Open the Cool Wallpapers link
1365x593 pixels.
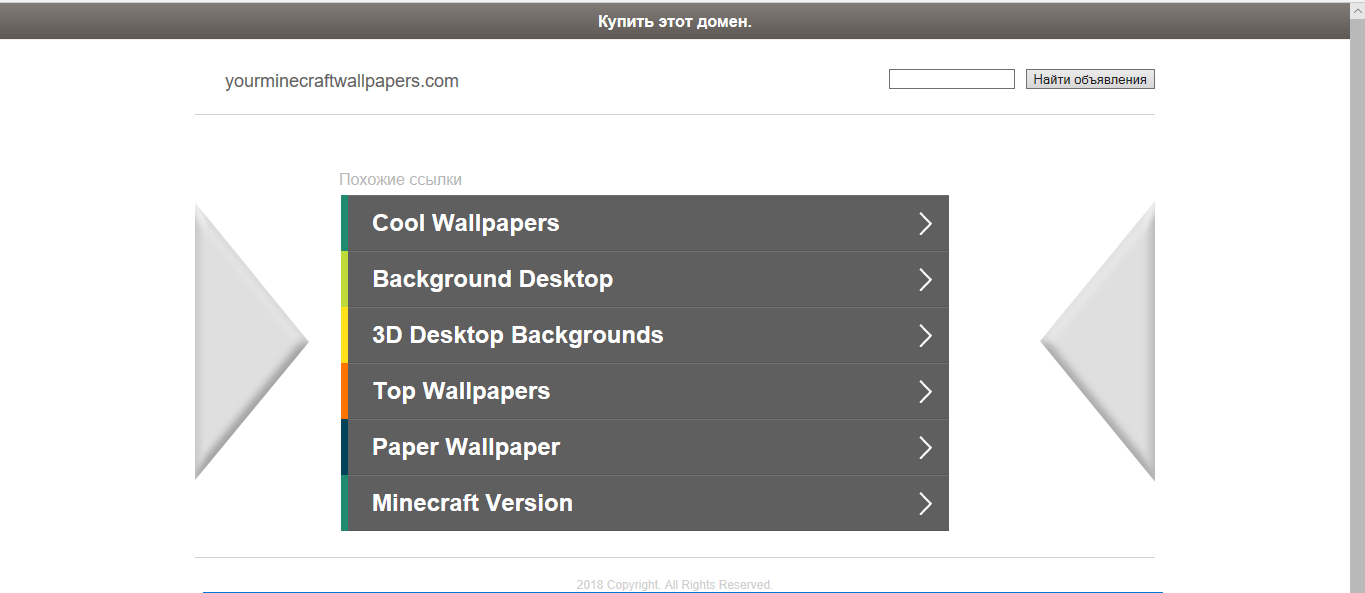point(465,223)
